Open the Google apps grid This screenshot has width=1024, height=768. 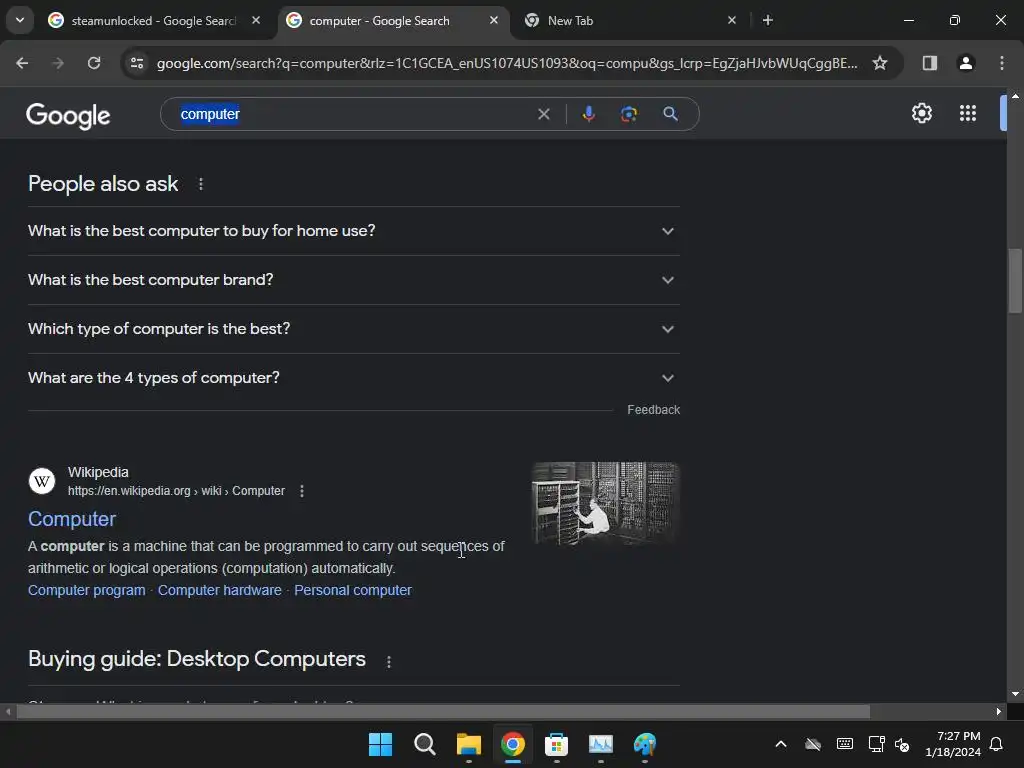(968, 113)
